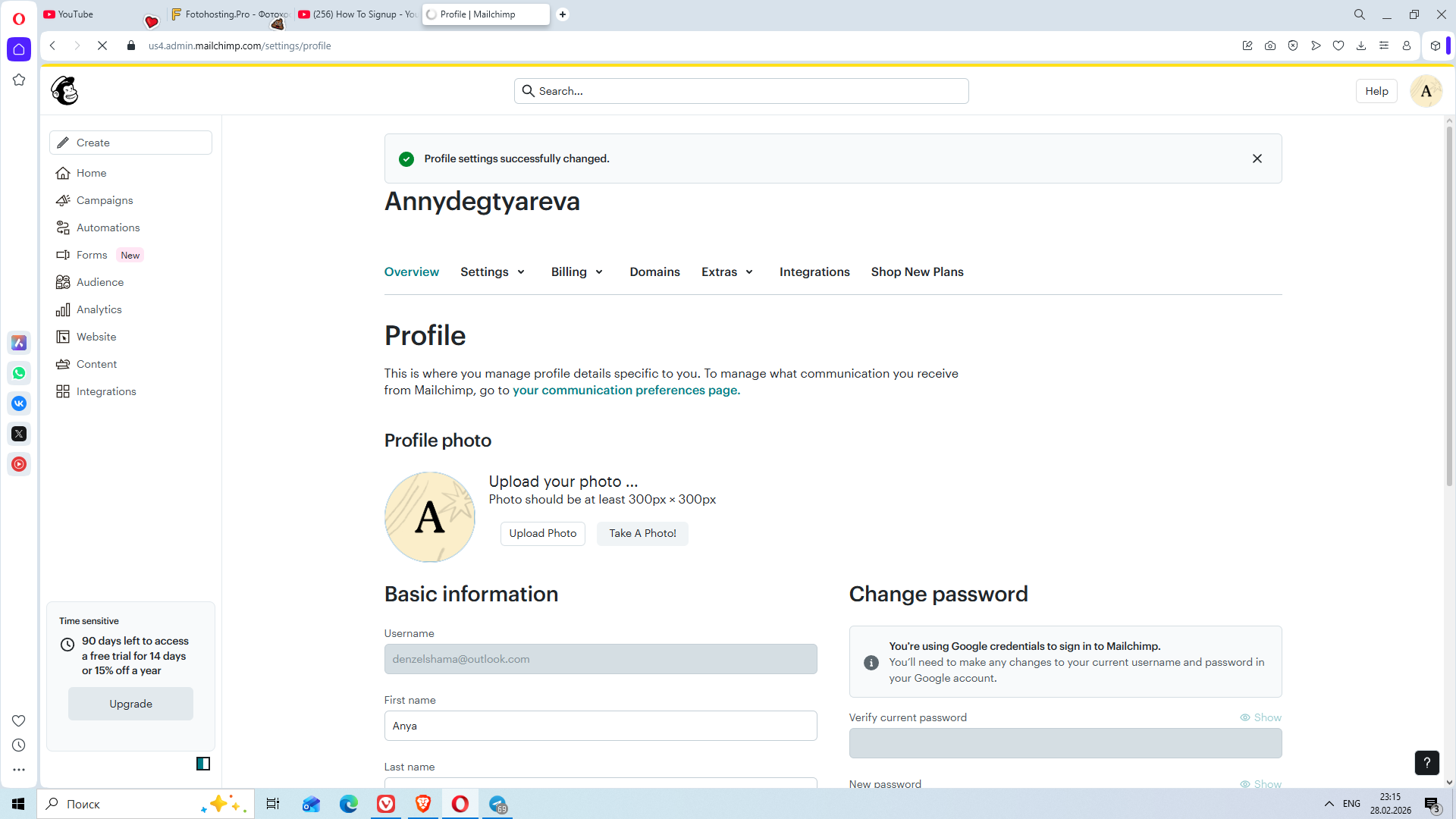1456x819 pixels.
Task: Open your communication preferences page link
Action: pos(626,390)
